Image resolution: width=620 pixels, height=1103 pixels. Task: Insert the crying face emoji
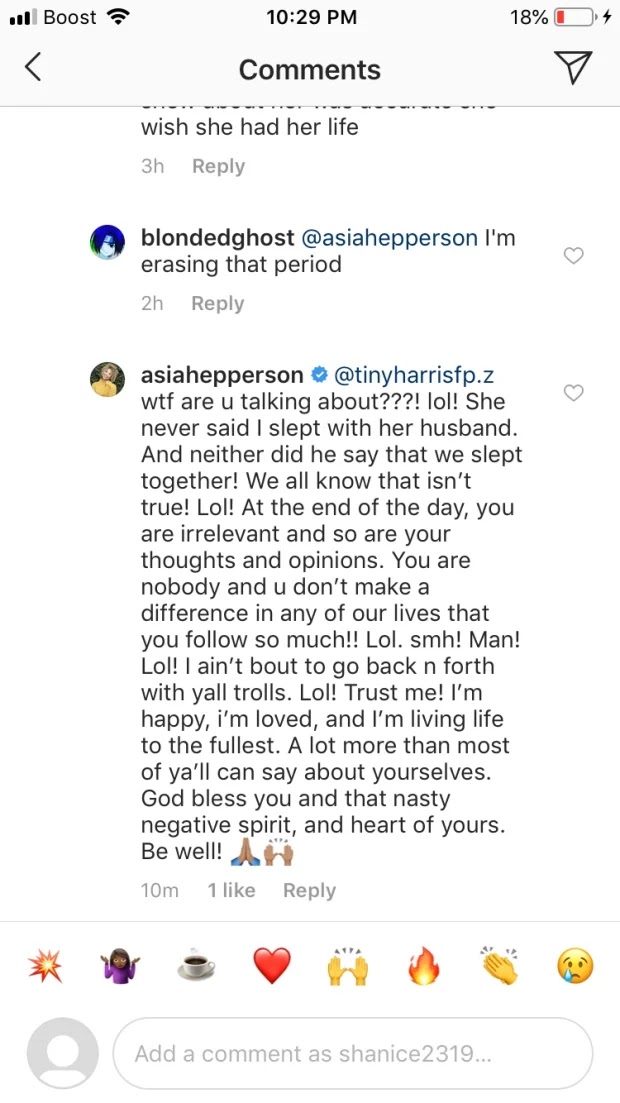(575, 966)
